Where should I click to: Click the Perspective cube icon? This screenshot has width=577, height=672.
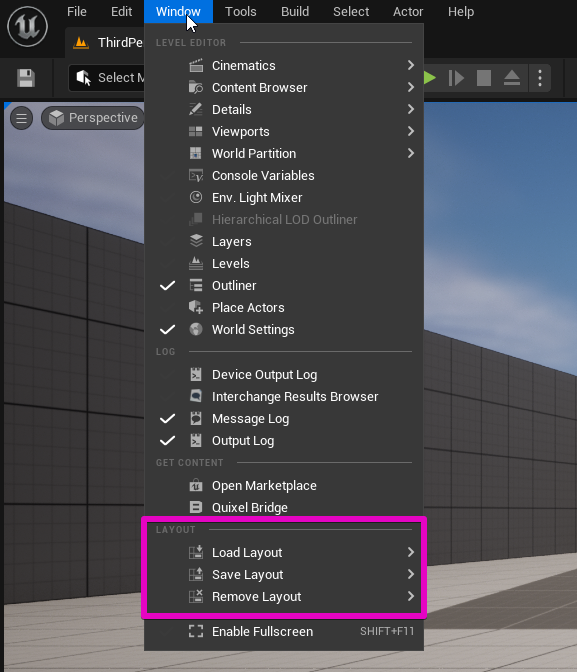pyautogui.click(x=56, y=118)
